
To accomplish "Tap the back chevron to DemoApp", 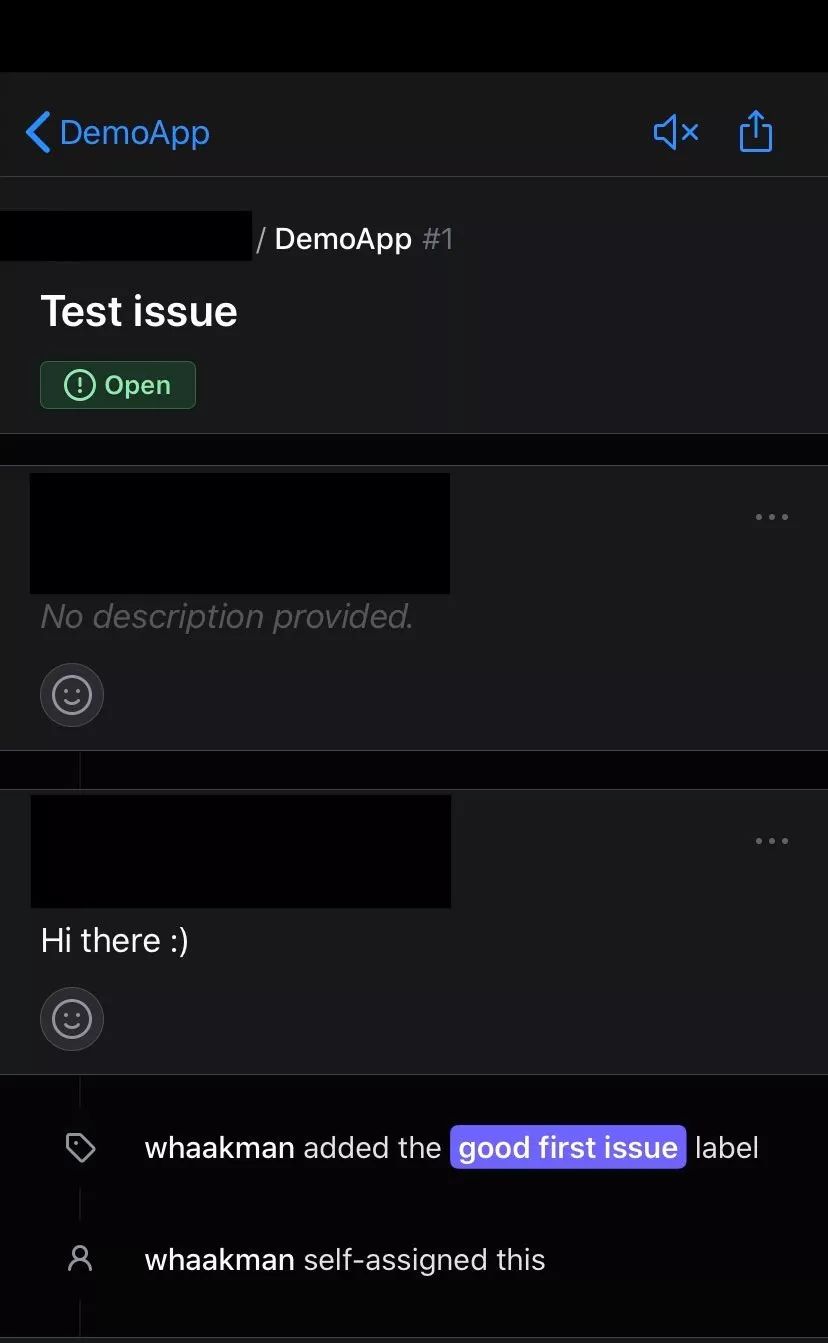I will click(38, 132).
